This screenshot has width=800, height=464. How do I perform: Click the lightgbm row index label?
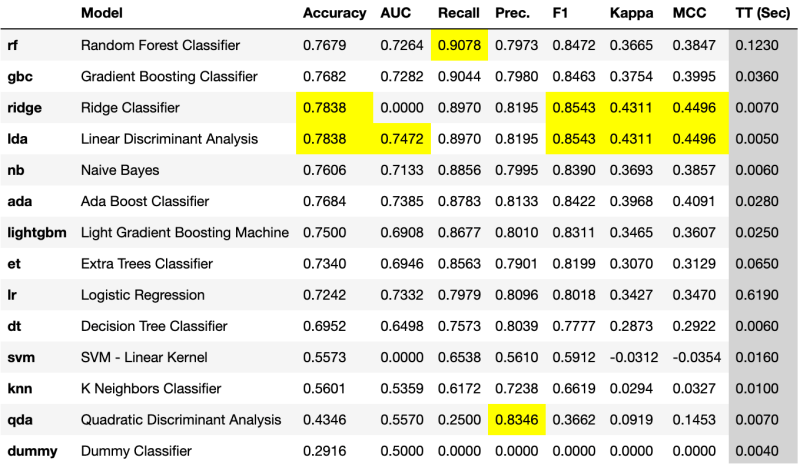tap(37, 233)
